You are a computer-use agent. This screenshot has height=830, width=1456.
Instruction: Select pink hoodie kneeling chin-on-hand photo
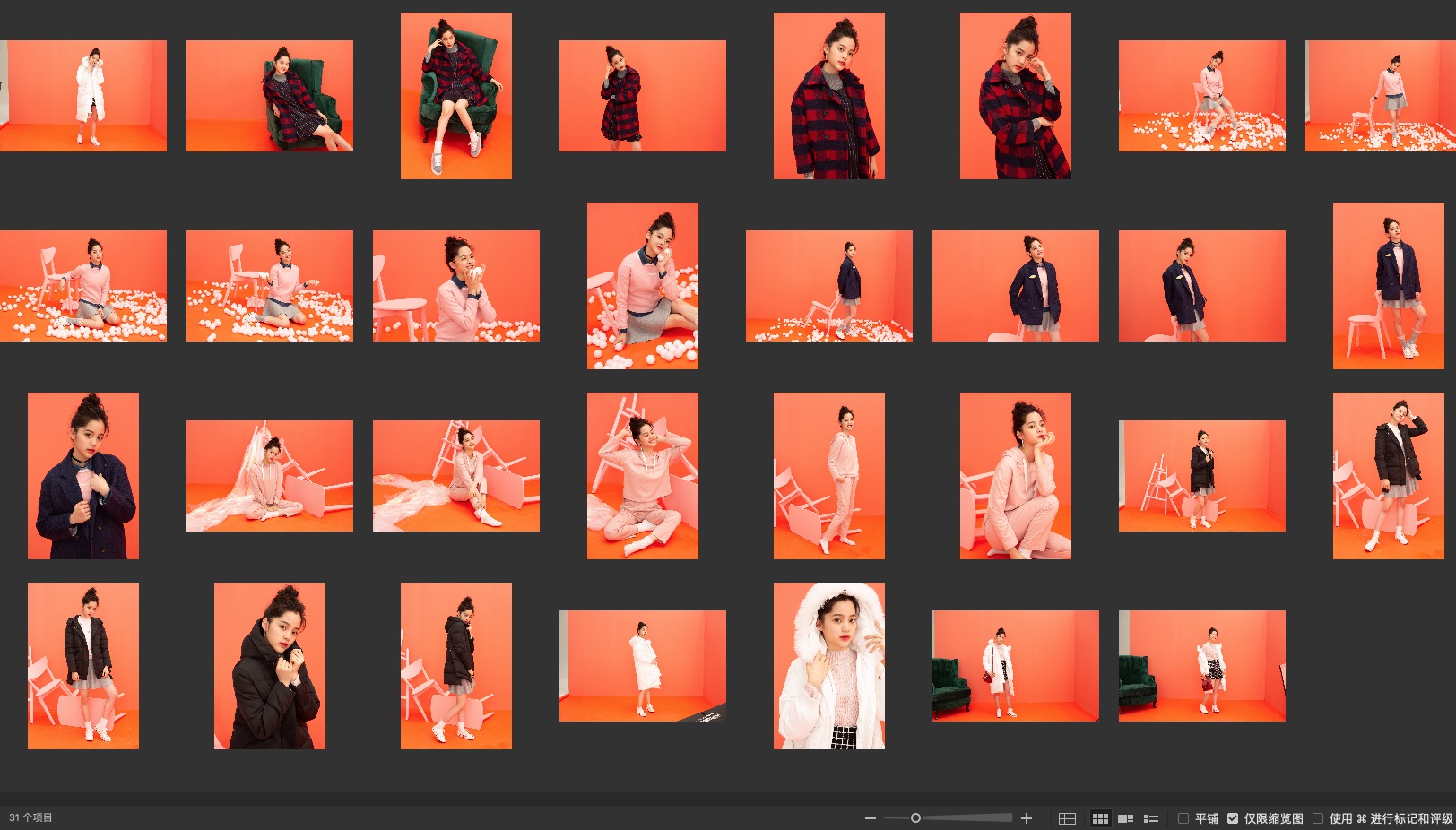[x=1015, y=476]
